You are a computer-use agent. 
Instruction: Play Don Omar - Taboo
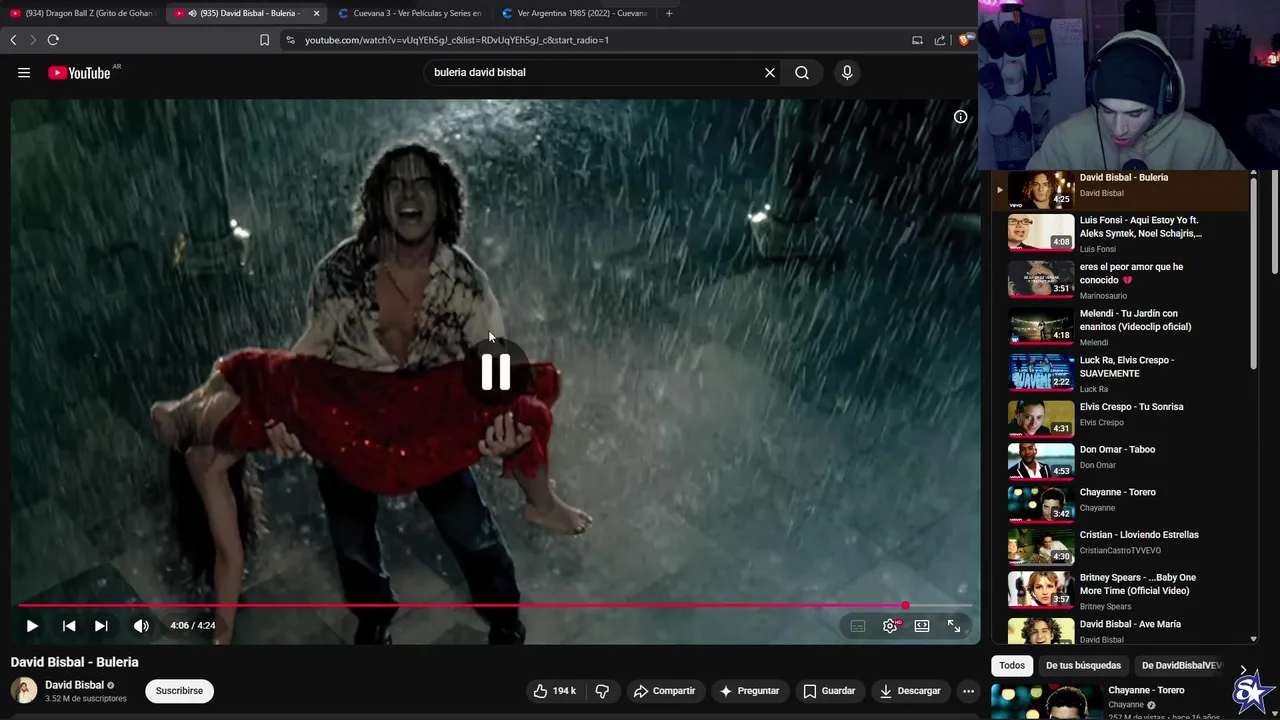pyautogui.click(x=1120, y=459)
